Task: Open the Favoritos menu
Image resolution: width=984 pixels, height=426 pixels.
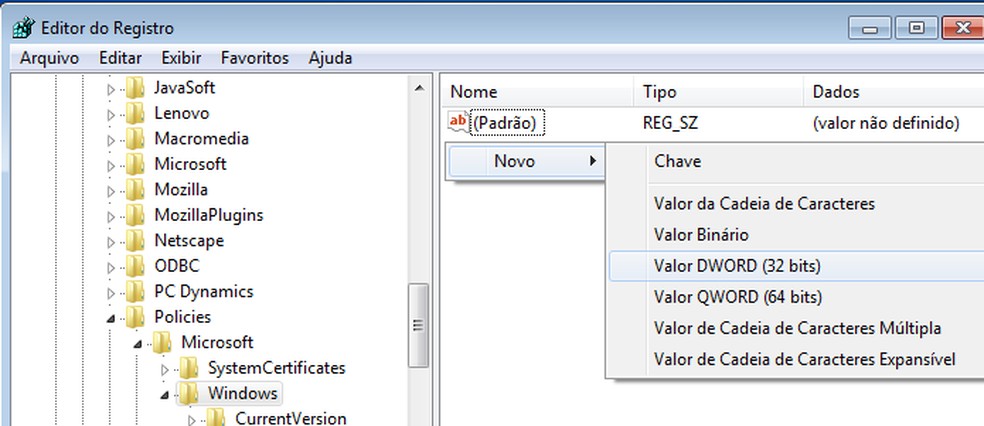Action: (255, 58)
